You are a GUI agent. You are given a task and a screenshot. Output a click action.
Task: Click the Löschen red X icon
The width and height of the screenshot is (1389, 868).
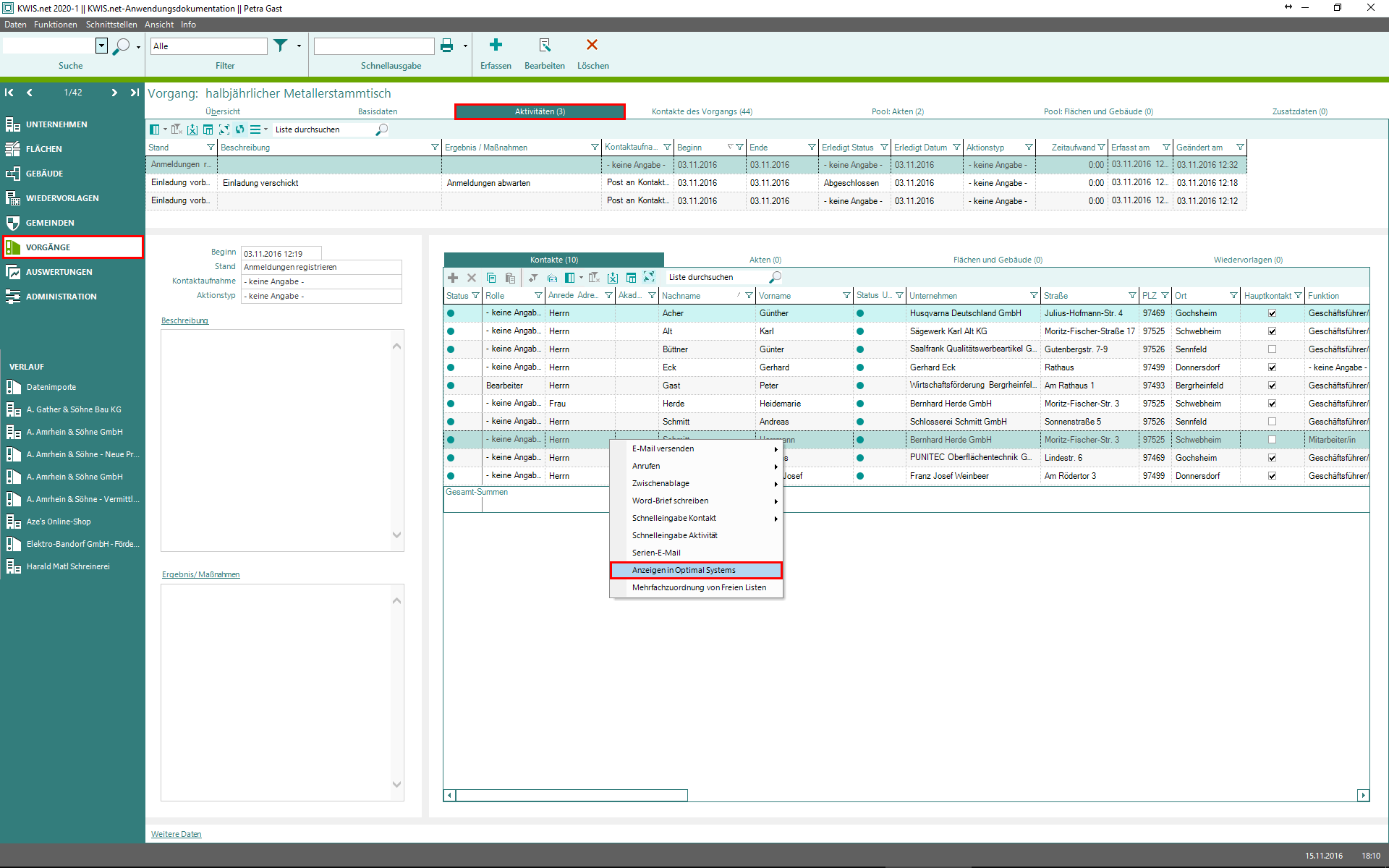592,46
